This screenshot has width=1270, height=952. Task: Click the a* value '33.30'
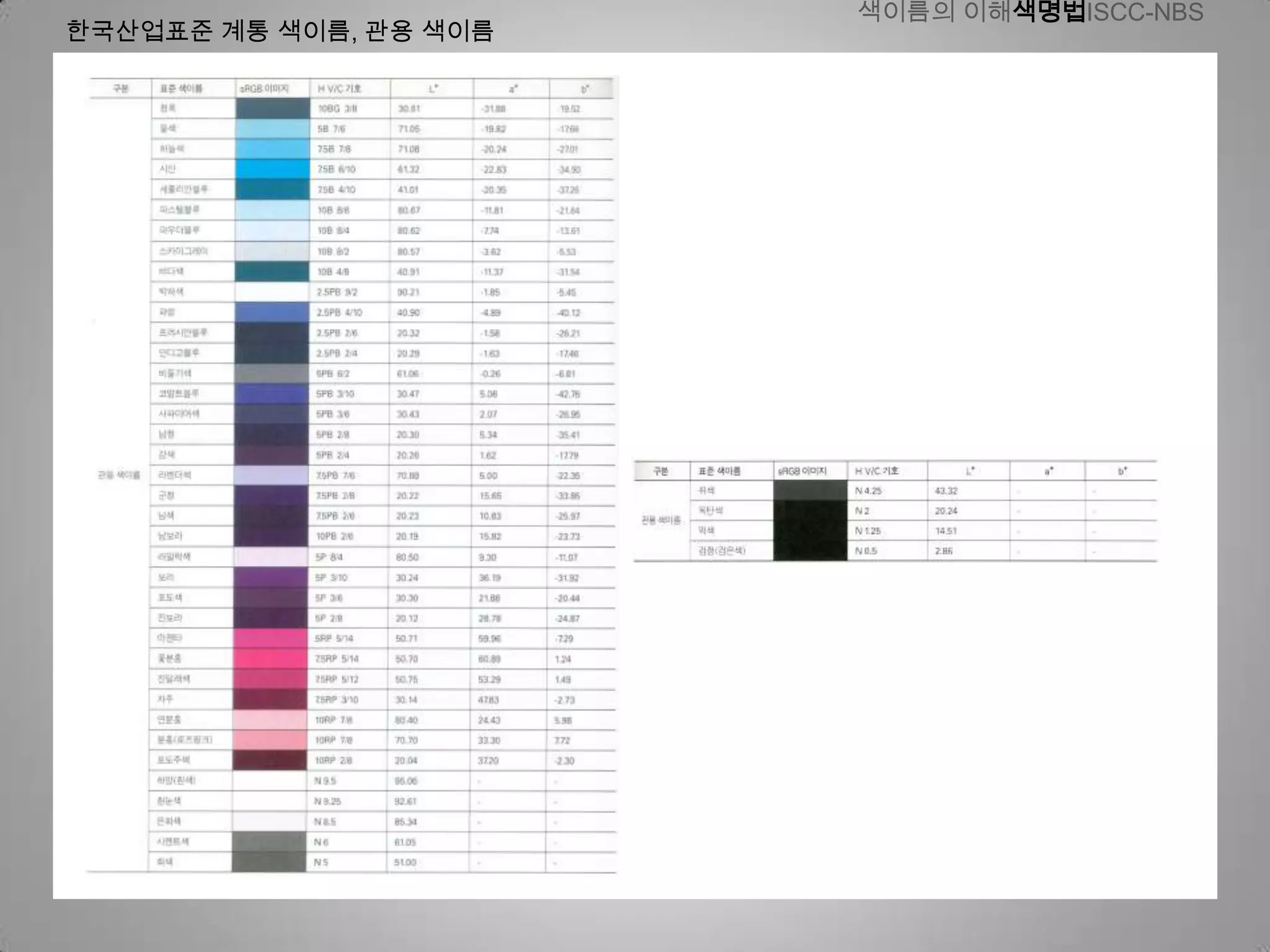[489, 741]
